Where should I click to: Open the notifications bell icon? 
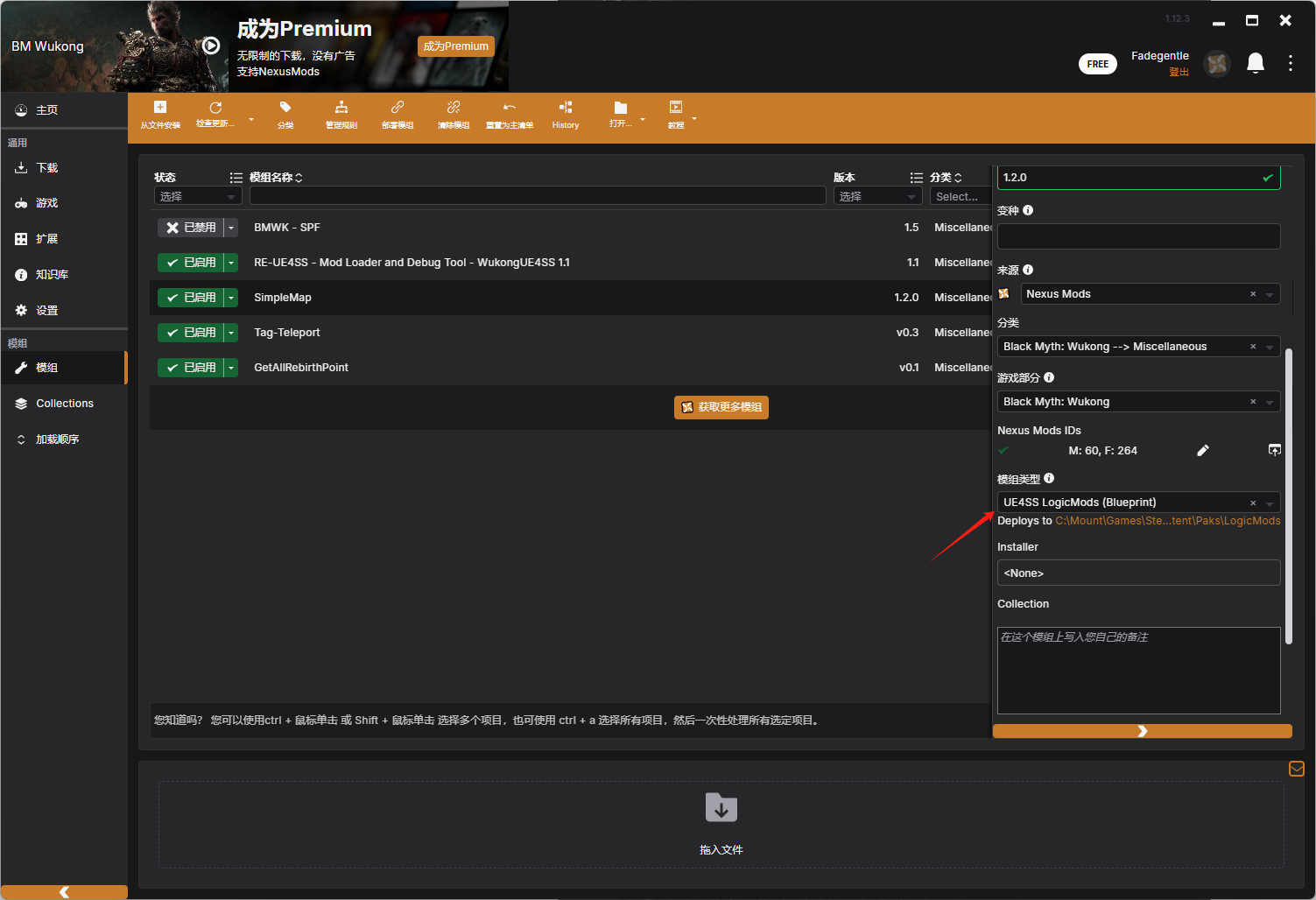[1256, 63]
